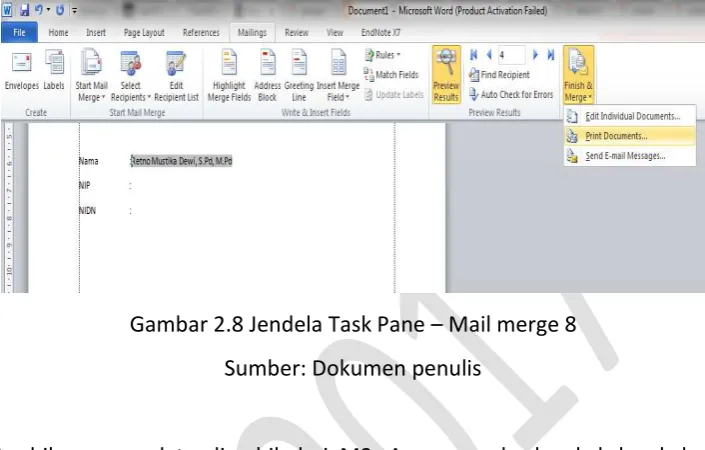Open the File tab
Viewport: 705px width, 450px height.
point(19,32)
